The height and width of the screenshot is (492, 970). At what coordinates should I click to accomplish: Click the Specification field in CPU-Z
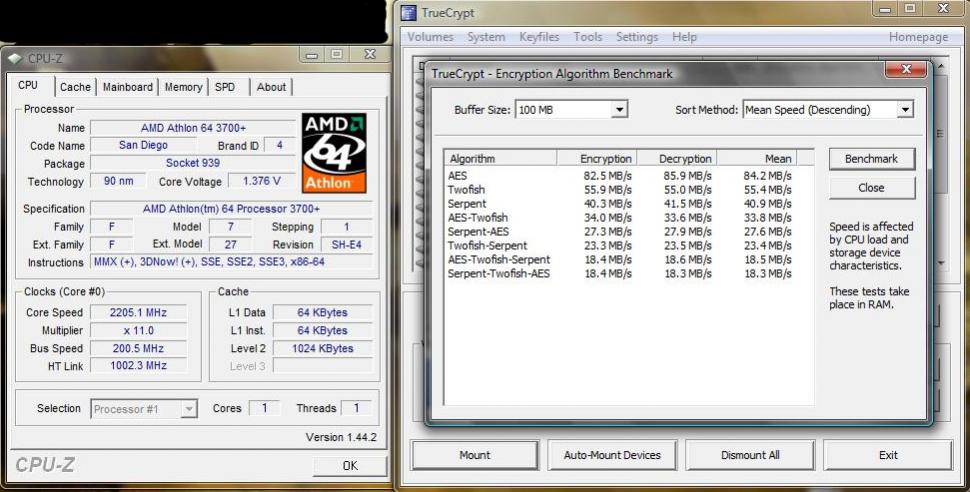pos(231,209)
